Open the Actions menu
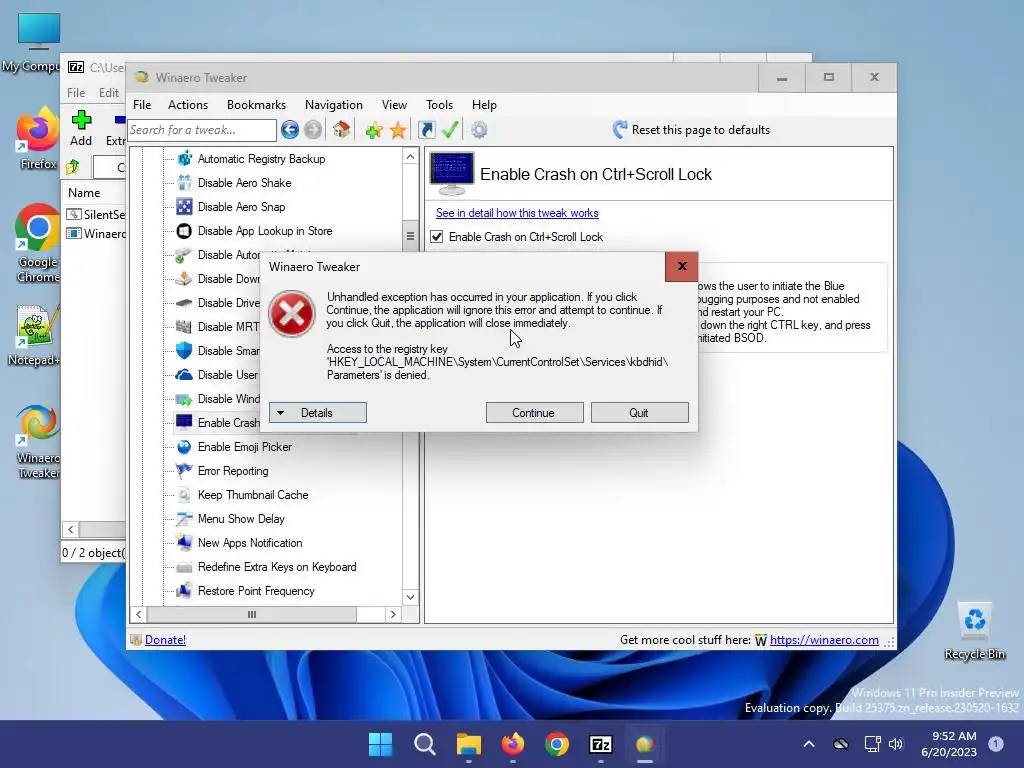1024x768 pixels. coord(187,105)
